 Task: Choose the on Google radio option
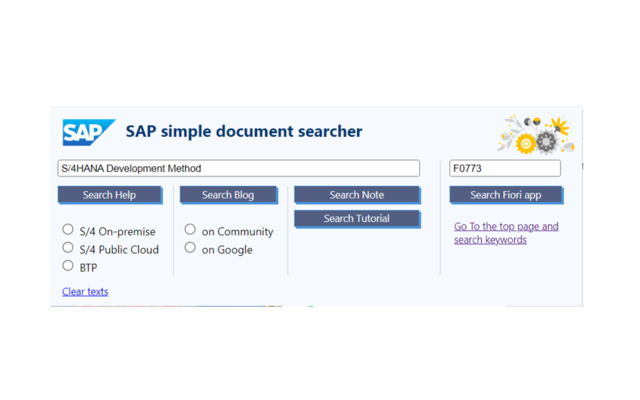tap(190, 247)
